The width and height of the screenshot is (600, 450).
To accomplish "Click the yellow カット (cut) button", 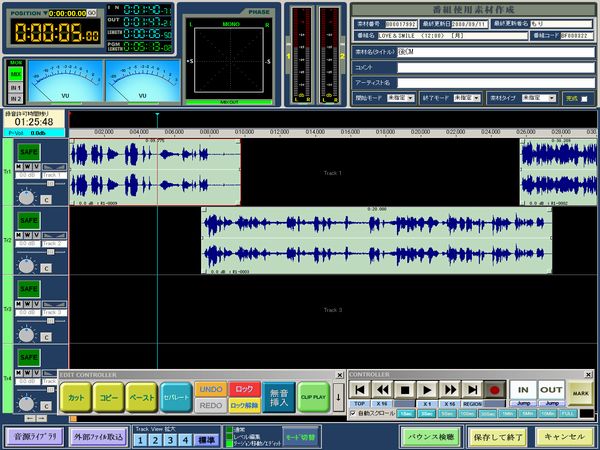I will click(76, 397).
